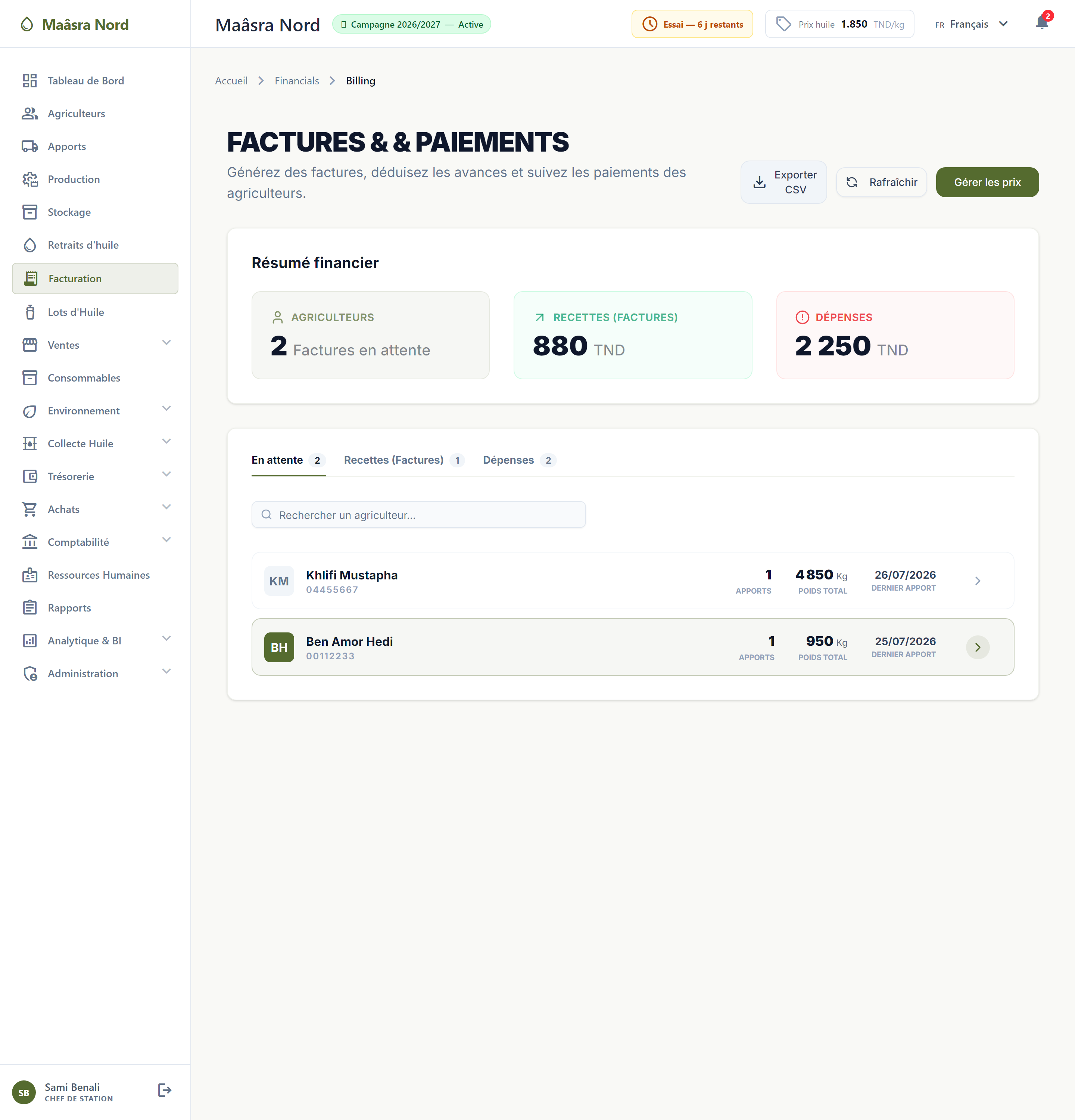This screenshot has width=1075, height=1120.
Task: Open Rapports in the sidebar
Action: pos(95,607)
